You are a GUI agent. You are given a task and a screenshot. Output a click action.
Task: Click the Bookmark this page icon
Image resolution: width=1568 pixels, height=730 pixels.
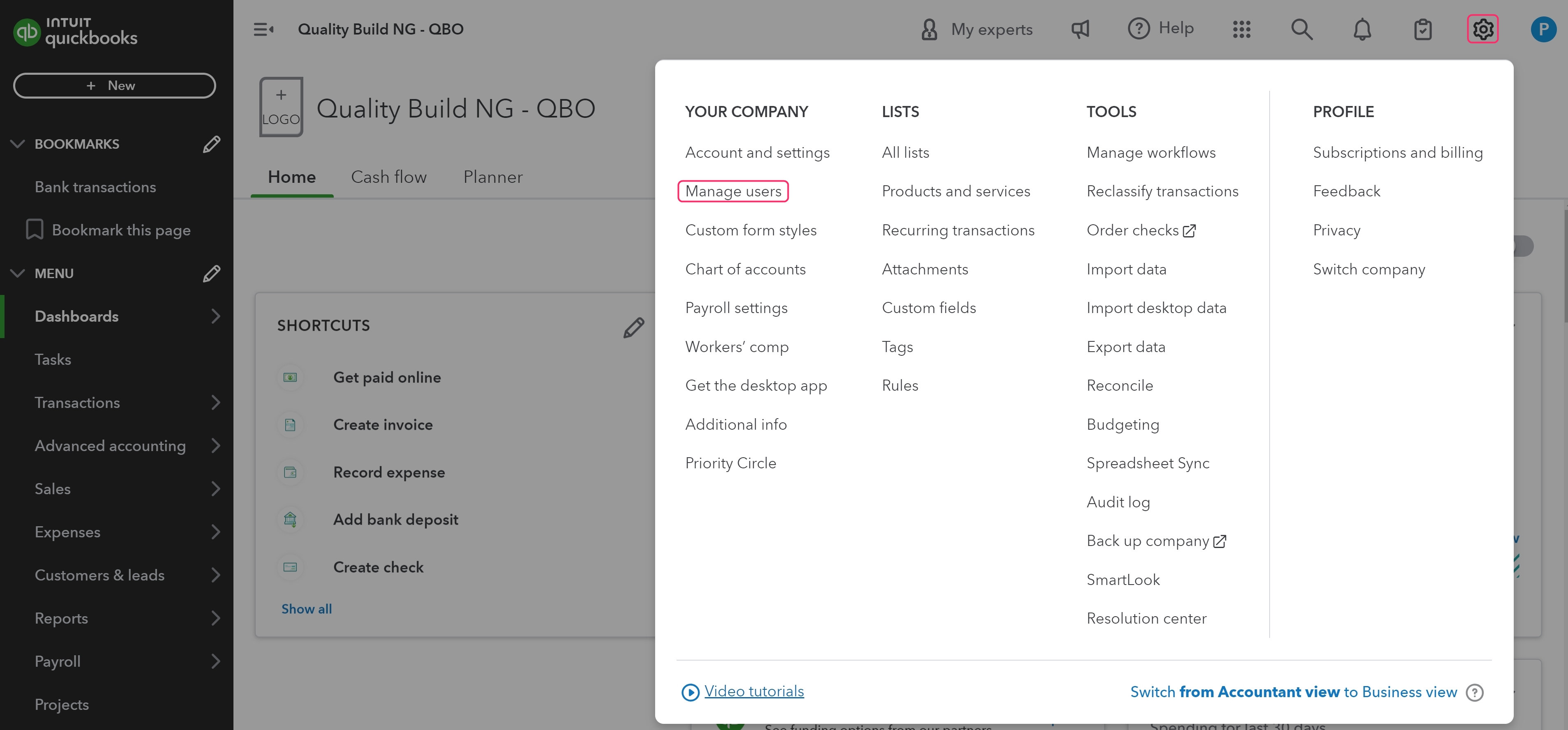tap(35, 229)
